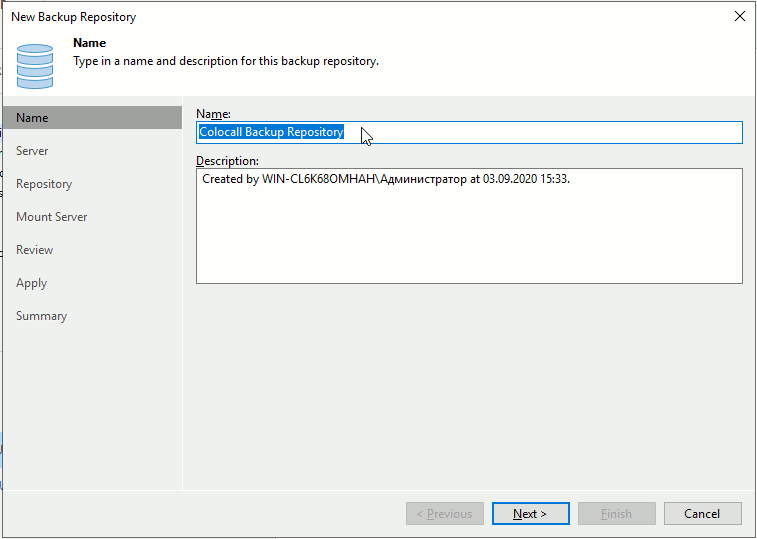Cancel the backup repository wizard
This screenshot has width=757, height=539.
click(702, 514)
